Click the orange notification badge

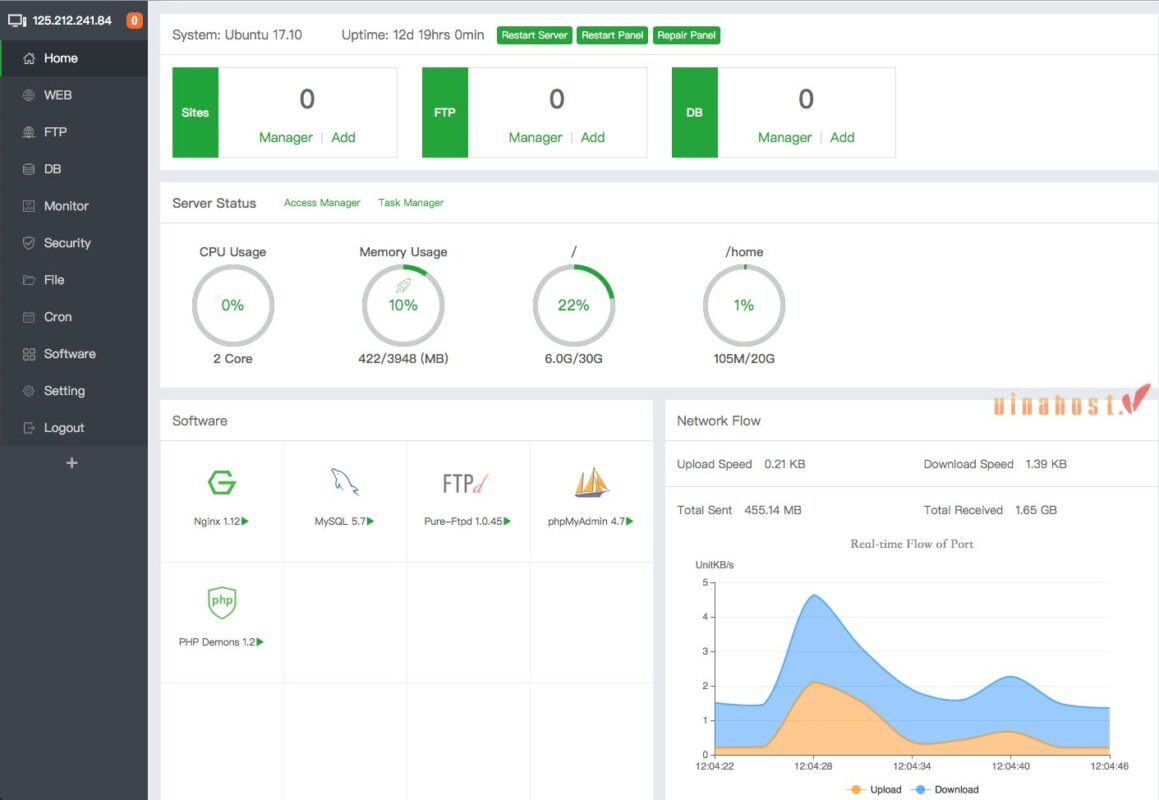point(134,20)
